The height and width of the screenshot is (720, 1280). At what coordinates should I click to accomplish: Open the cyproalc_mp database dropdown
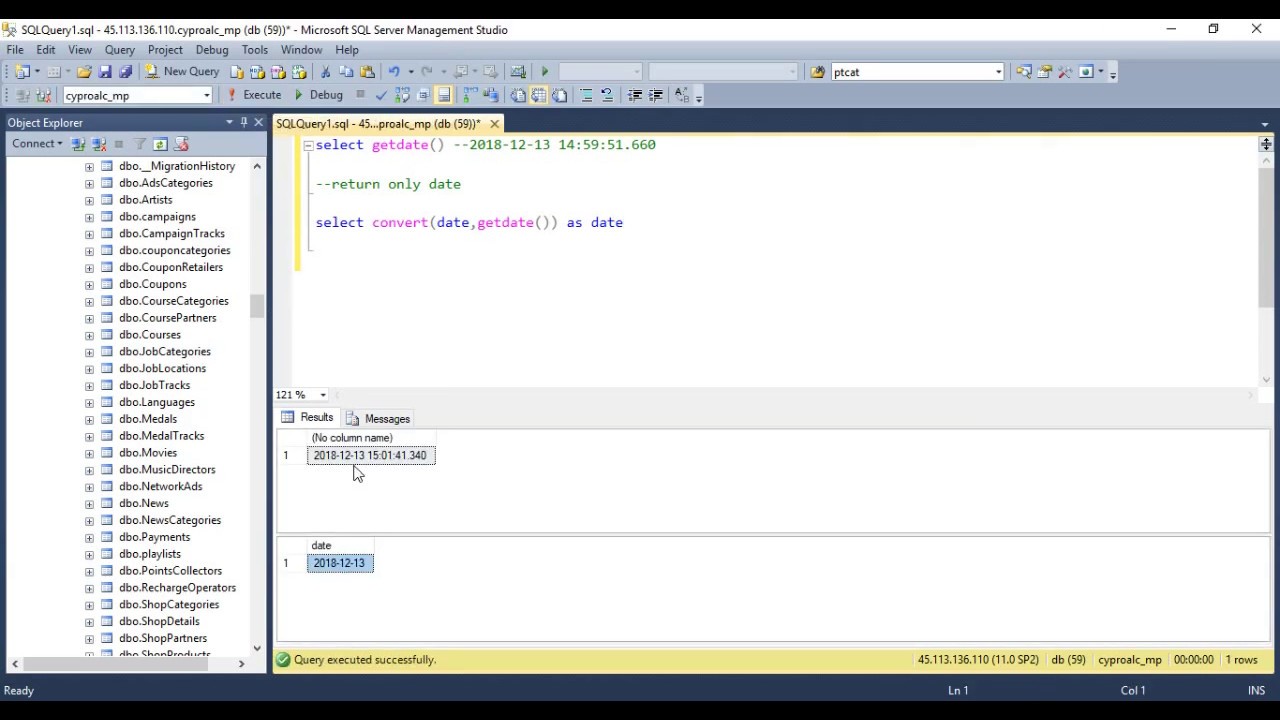click(x=207, y=96)
